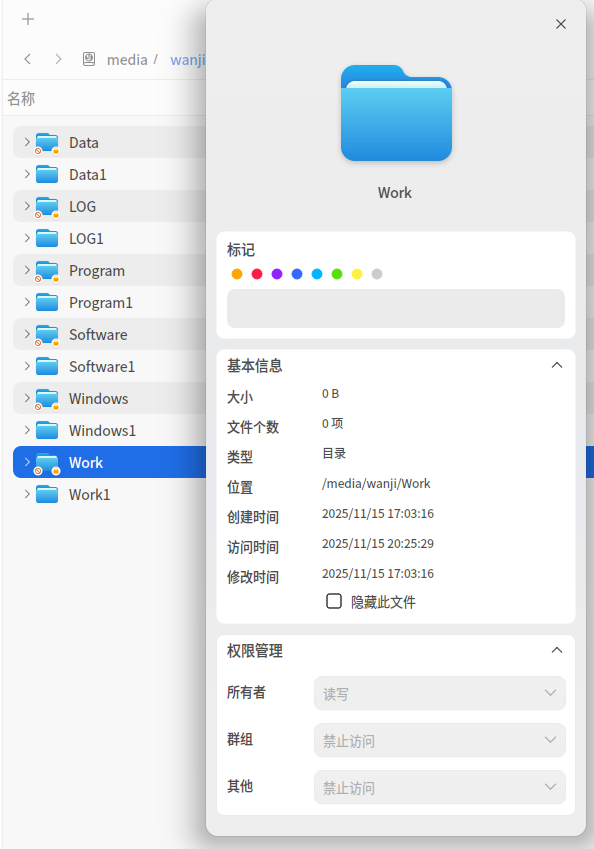Pick the purple tag color
Screen dimensions: 594x849
coord(277,274)
